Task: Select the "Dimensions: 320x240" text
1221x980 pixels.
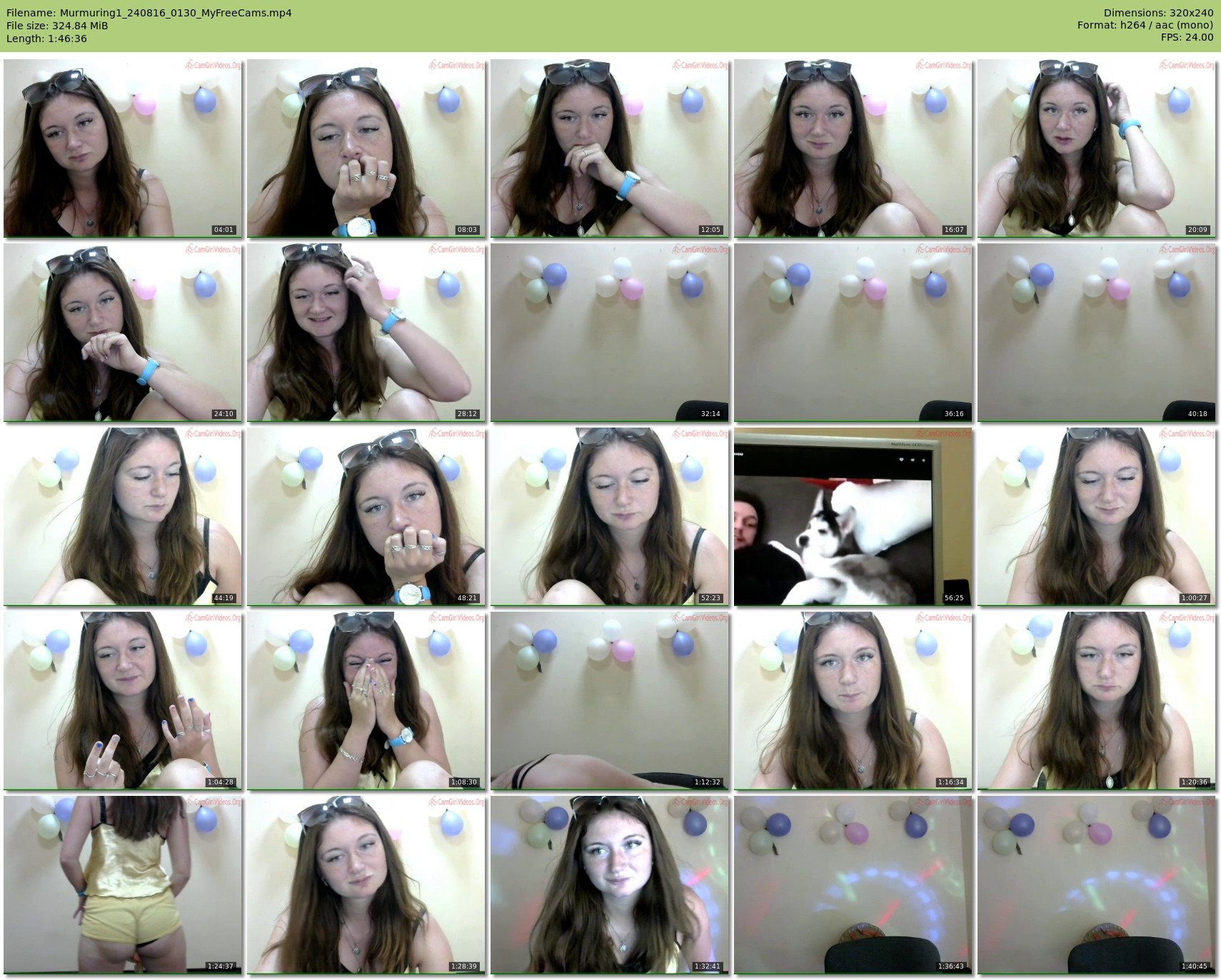Action: pyautogui.click(x=1158, y=13)
